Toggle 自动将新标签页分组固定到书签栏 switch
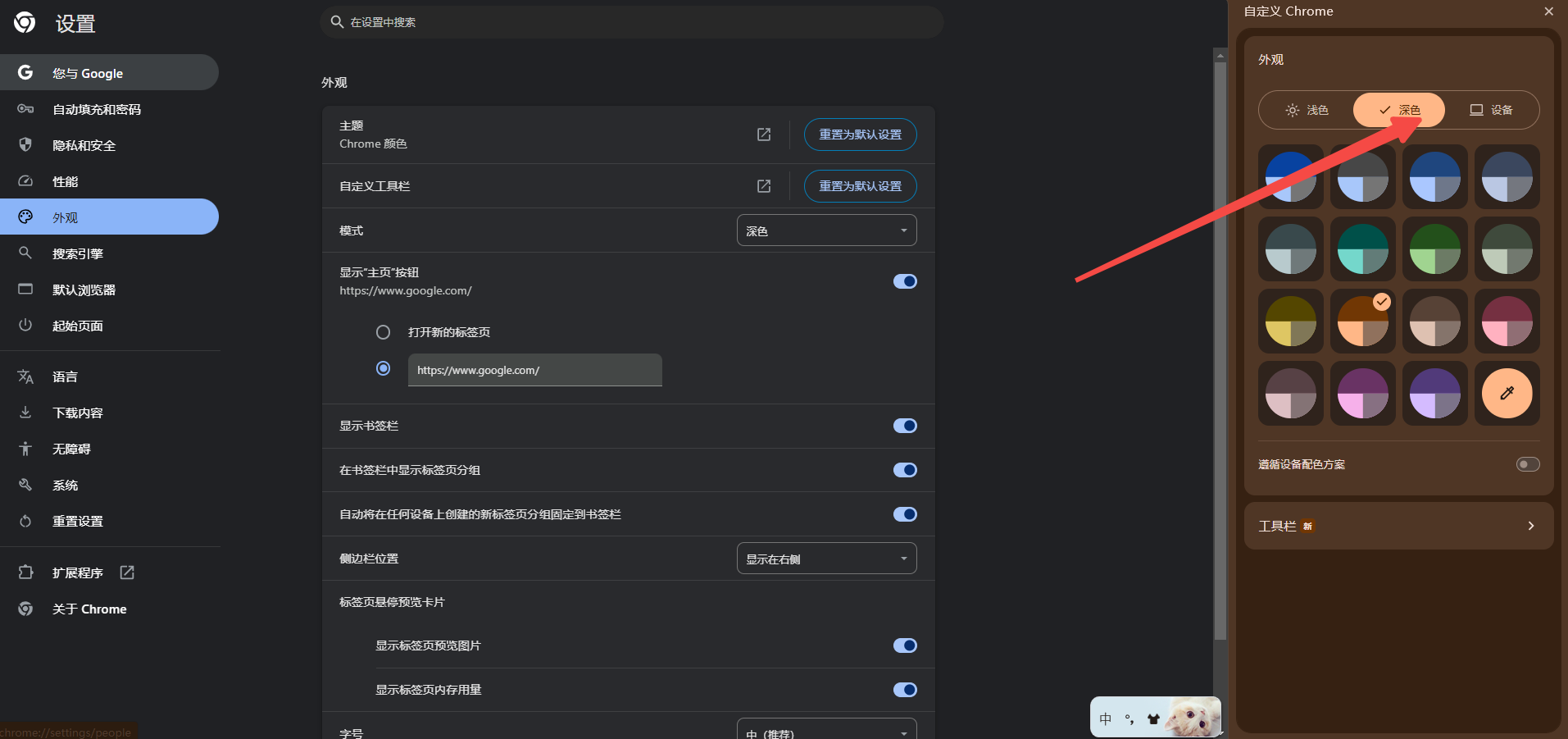 (x=905, y=514)
